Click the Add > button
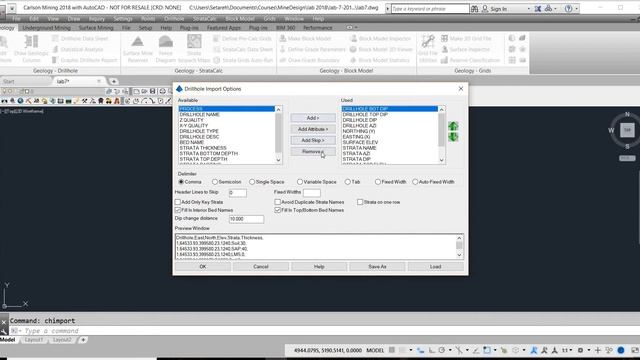Viewport: 640px width, 360px height. 313,118
